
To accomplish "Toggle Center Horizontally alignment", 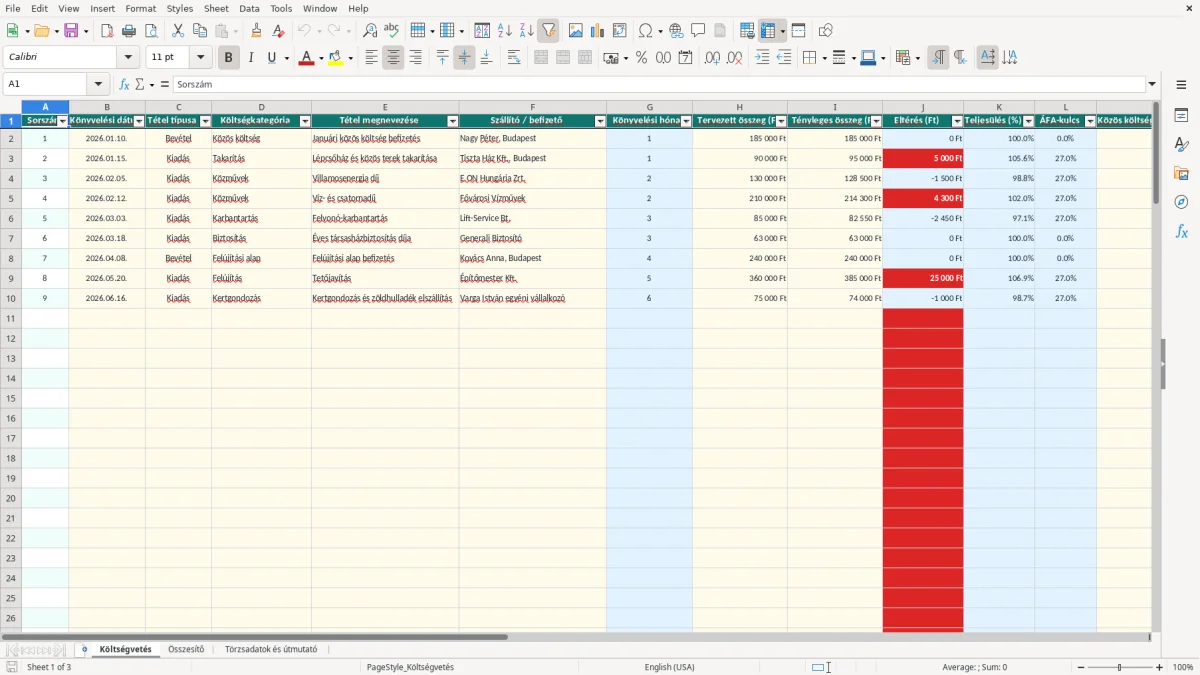I will coord(393,58).
